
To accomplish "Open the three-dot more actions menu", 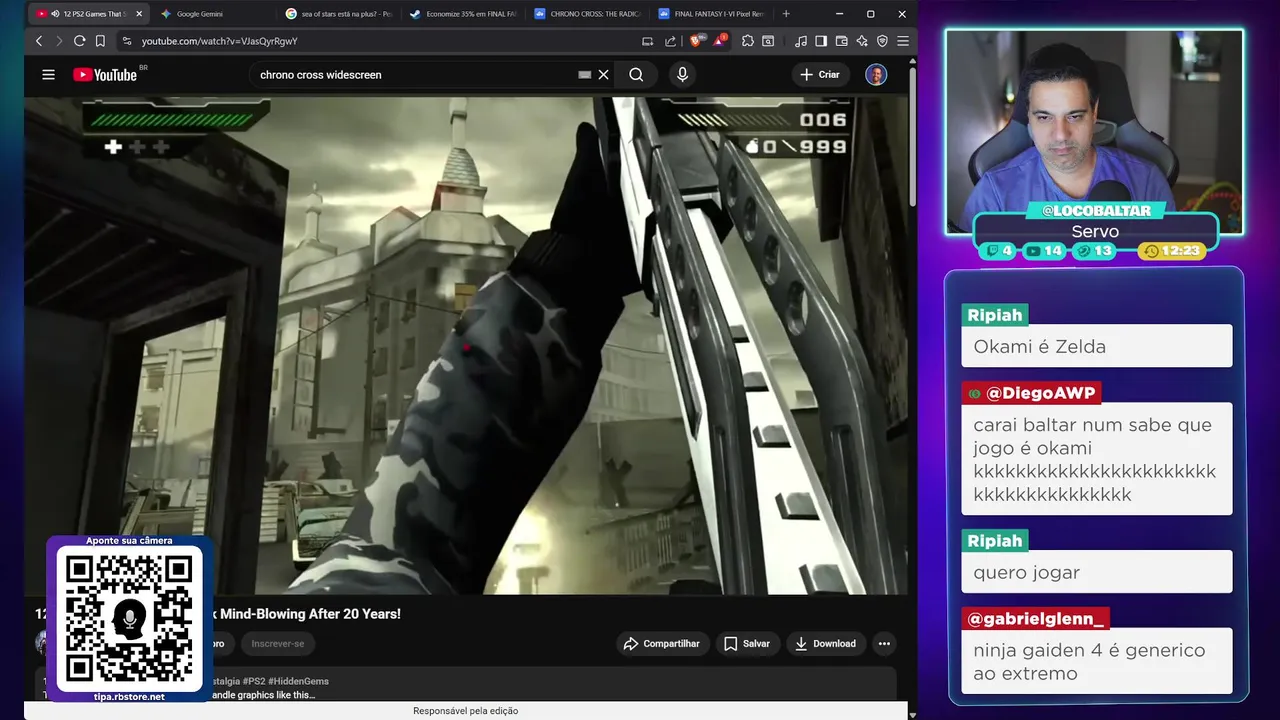I will (x=884, y=644).
